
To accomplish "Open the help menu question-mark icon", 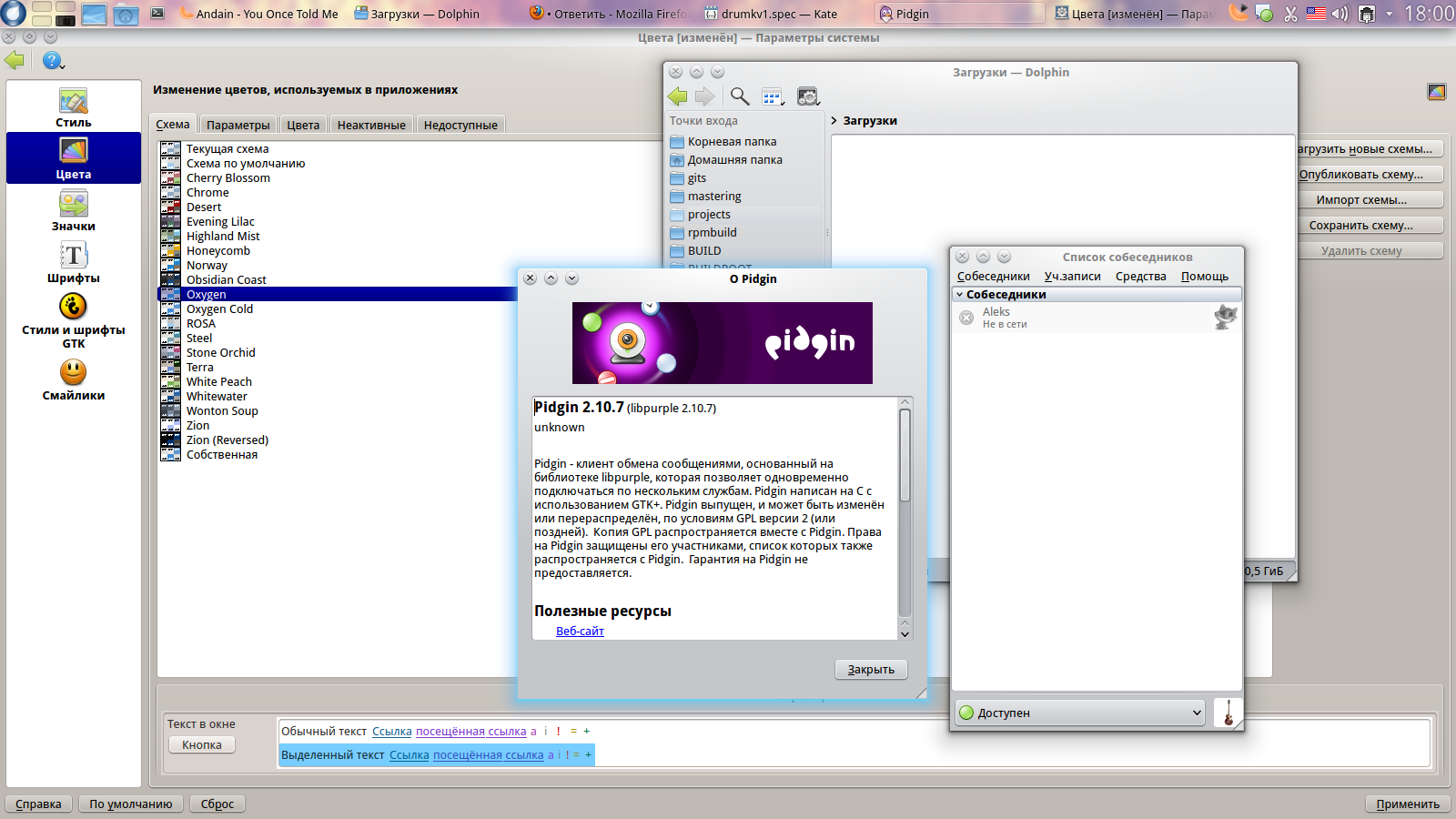I will [53, 60].
